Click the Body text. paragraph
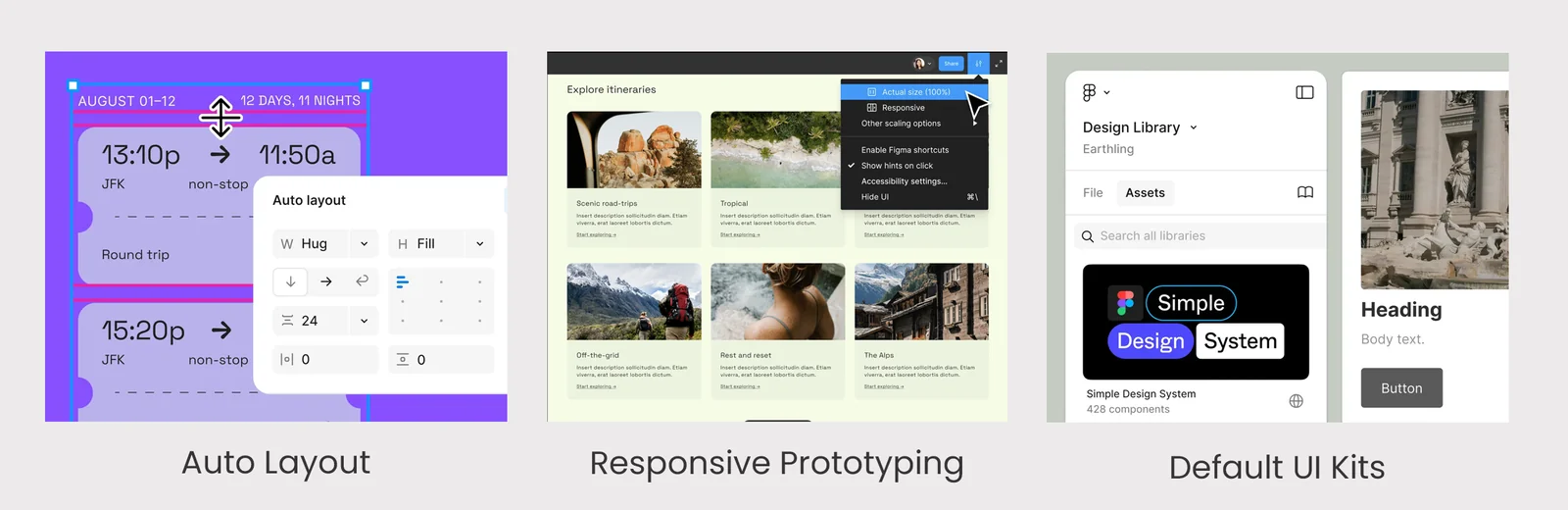 pyautogui.click(x=1393, y=339)
